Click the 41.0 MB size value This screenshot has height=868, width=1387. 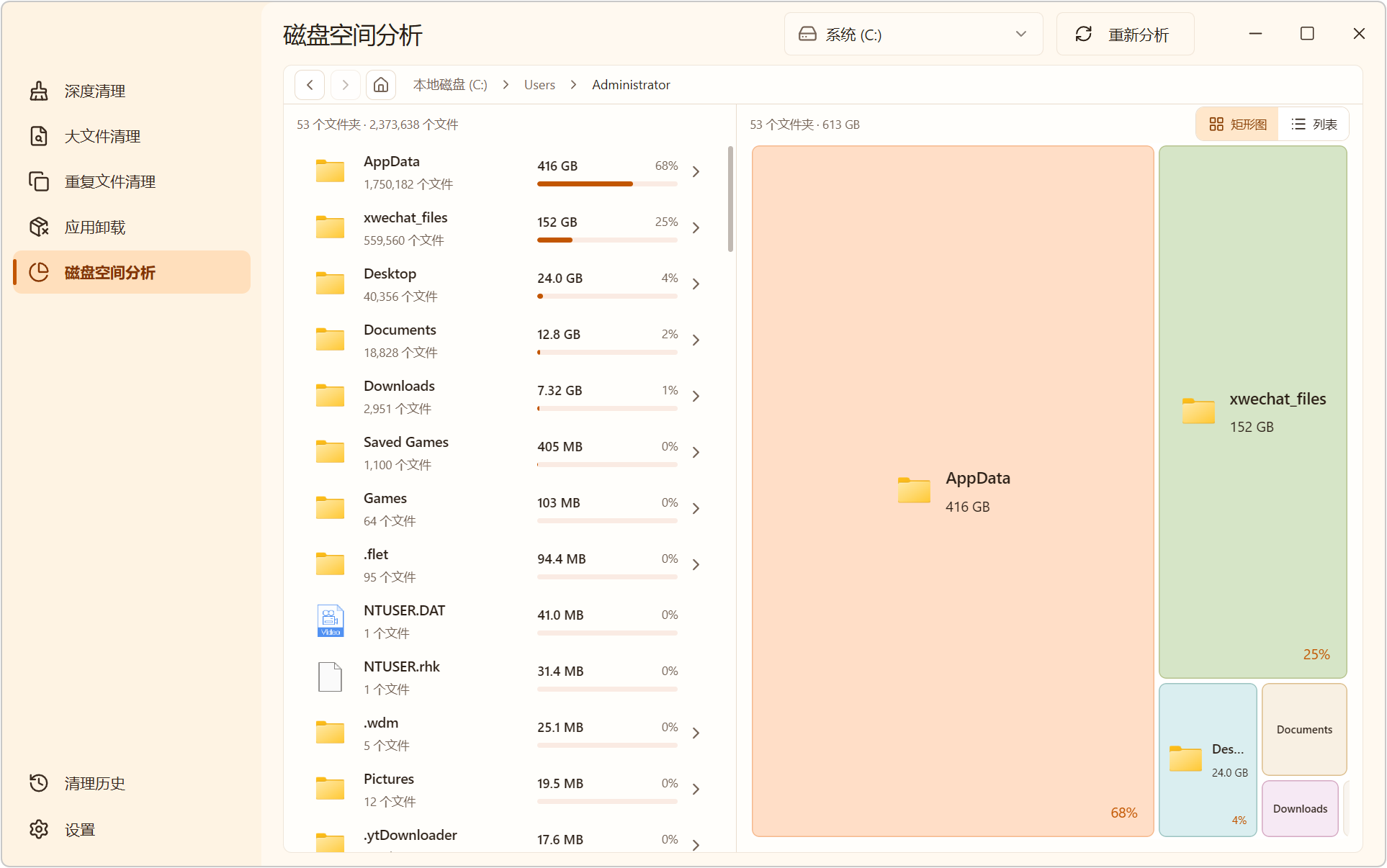tap(560, 615)
